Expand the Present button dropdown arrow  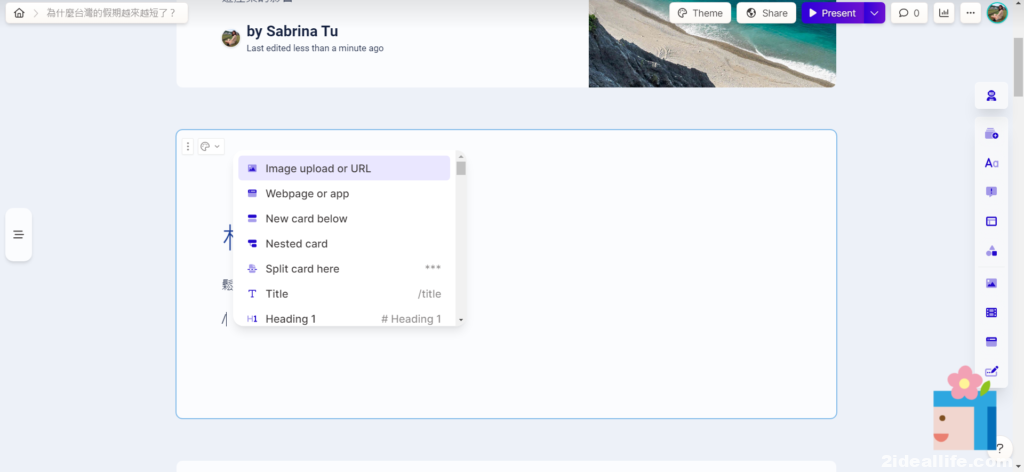(x=874, y=13)
